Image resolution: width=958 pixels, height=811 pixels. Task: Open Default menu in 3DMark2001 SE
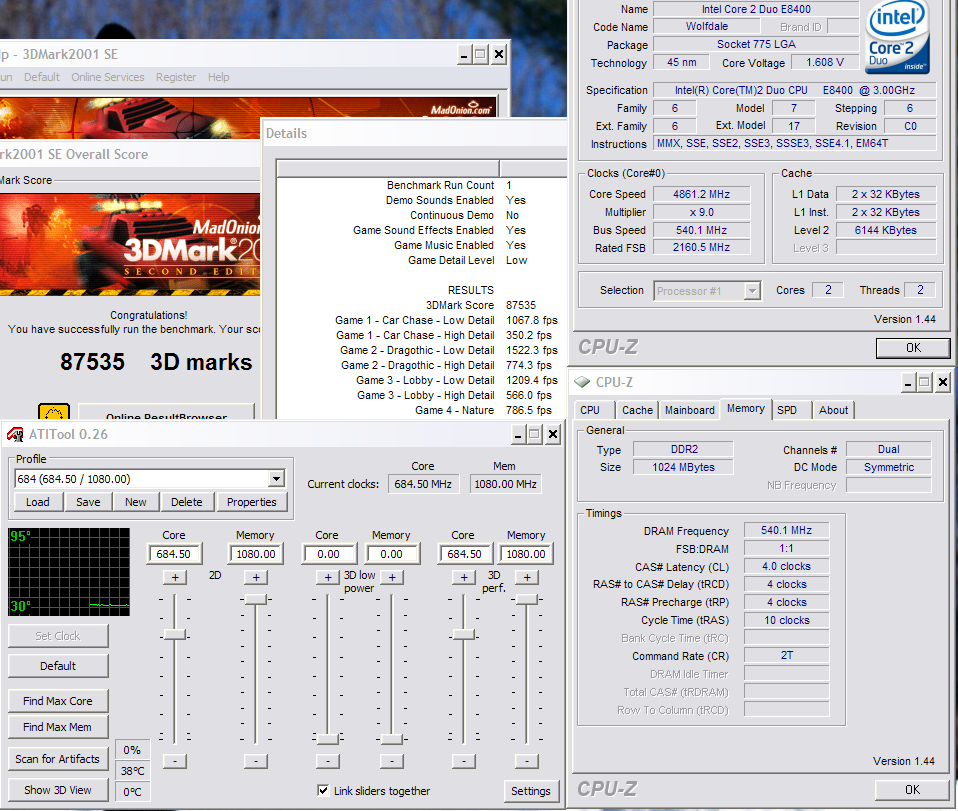coord(42,77)
